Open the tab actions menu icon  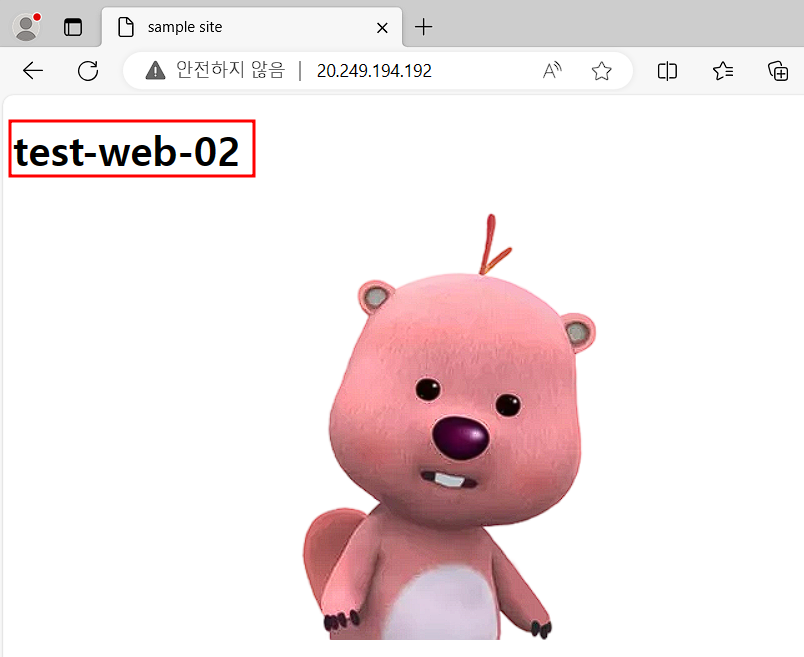pyautogui.click(x=73, y=27)
